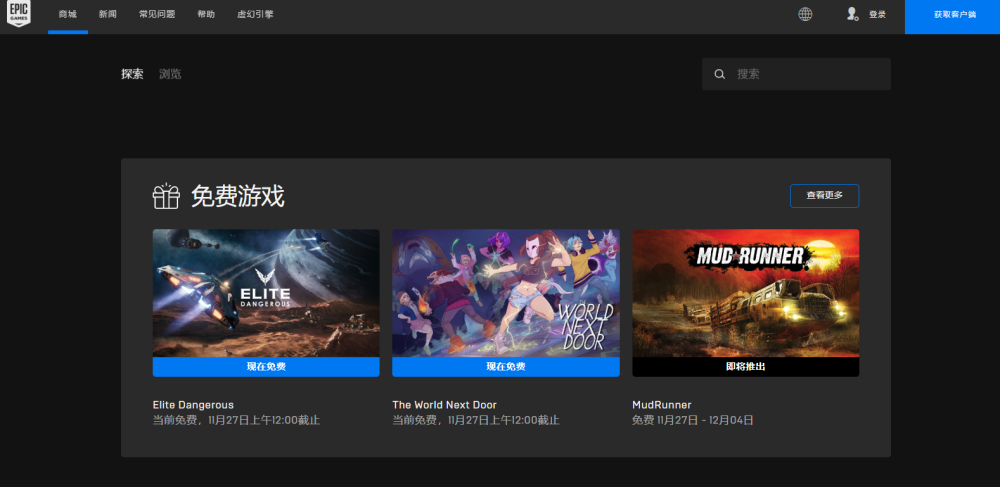Viewport: 1000px width, 487px height.
Task: Click the Epic Games logo
Action: [x=18, y=13]
